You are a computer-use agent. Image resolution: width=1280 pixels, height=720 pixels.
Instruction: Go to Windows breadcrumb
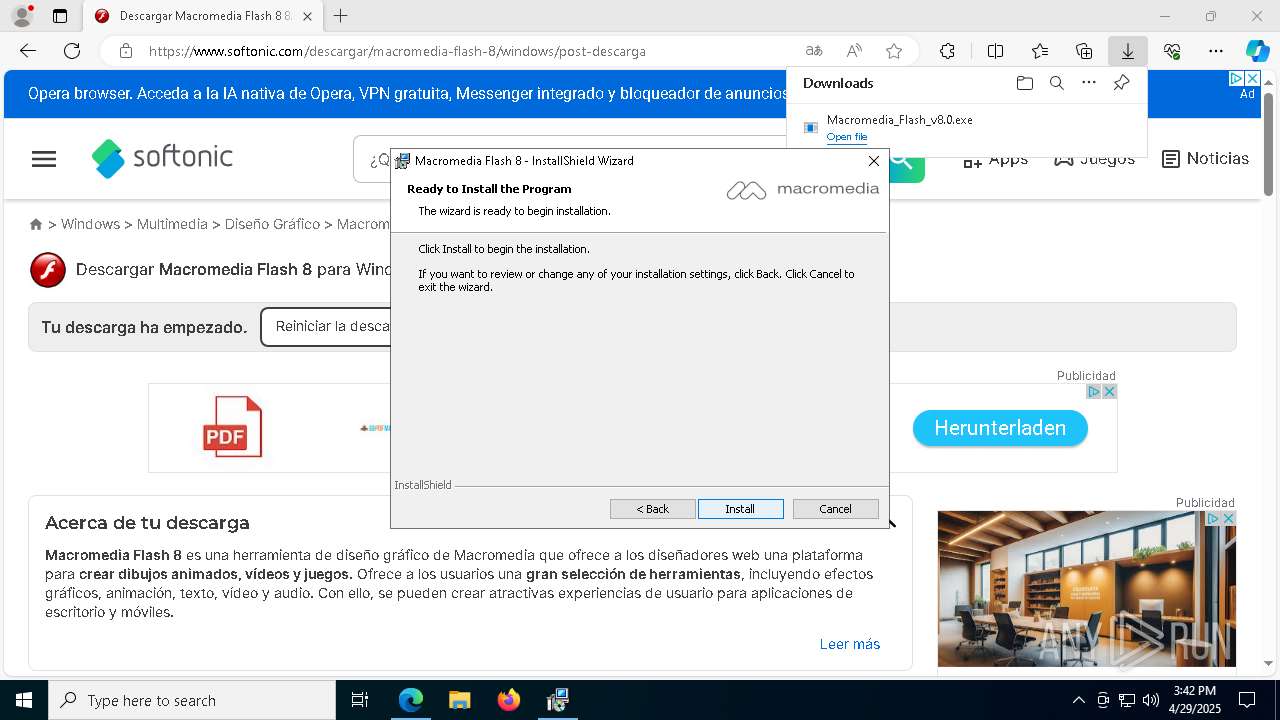tap(90, 224)
